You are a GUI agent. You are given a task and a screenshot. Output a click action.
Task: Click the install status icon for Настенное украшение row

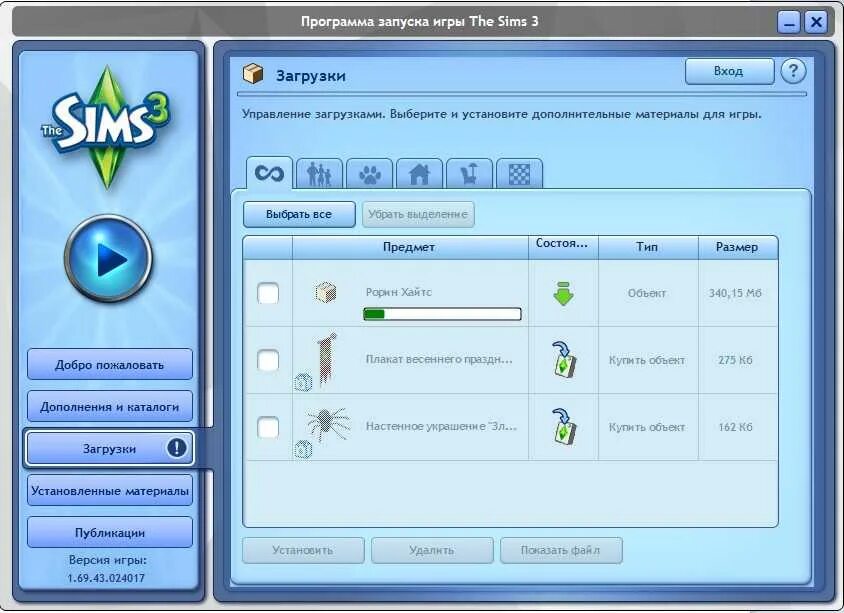click(564, 427)
